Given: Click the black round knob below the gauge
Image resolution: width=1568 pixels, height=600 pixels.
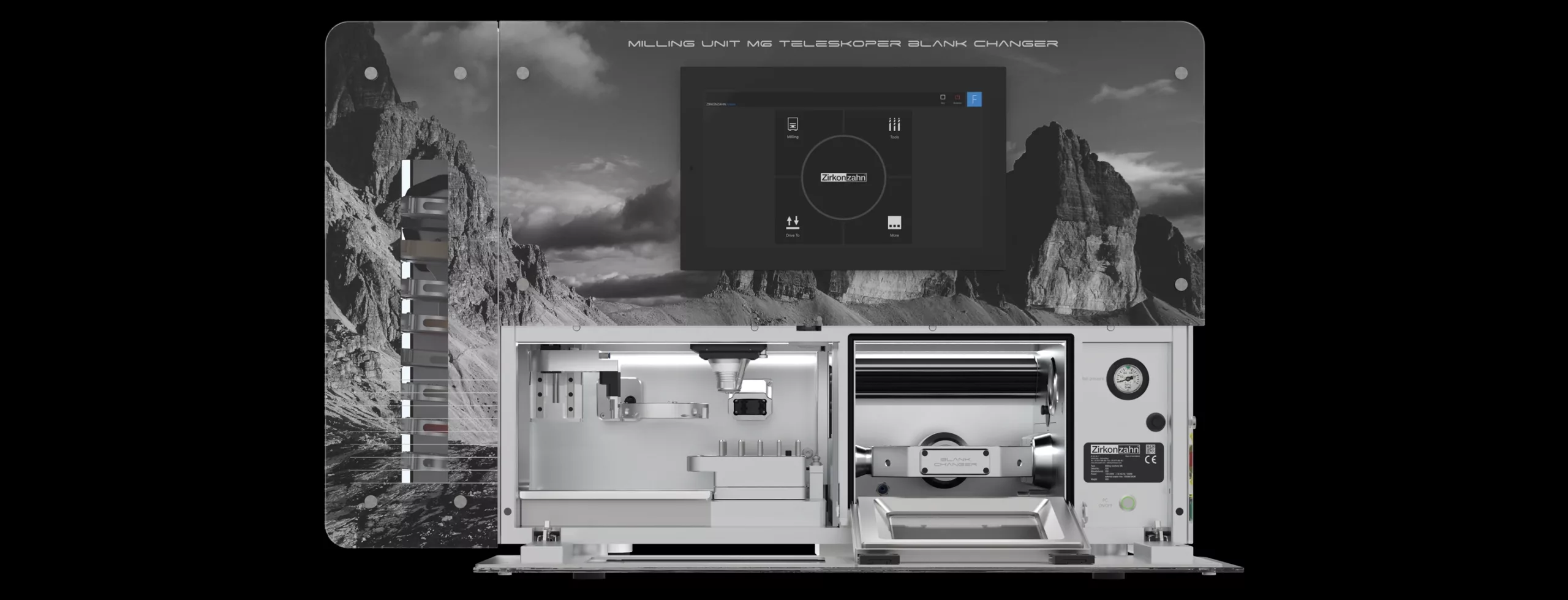Looking at the screenshot, I should click(x=1155, y=422).
